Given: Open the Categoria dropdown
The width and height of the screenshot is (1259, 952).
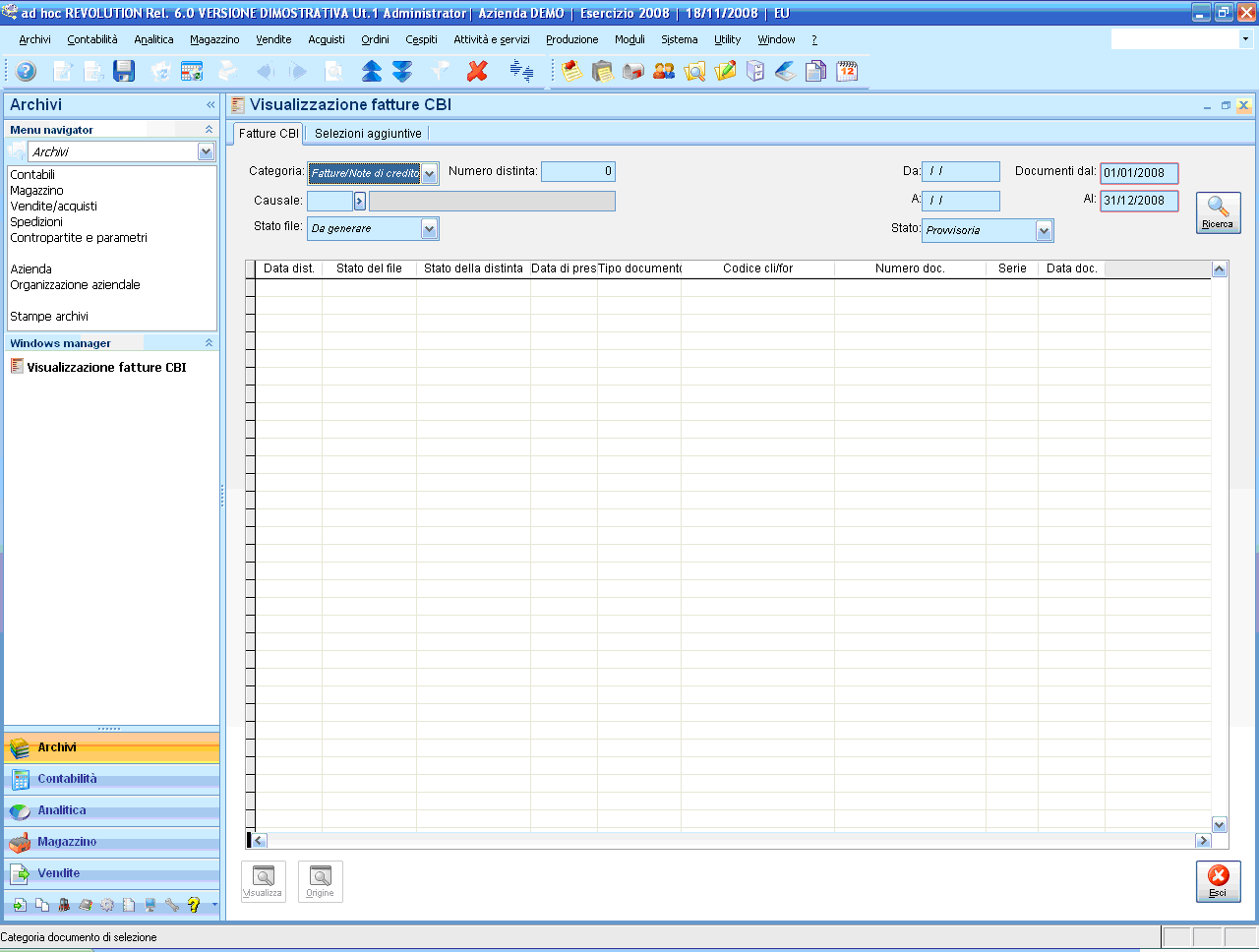Looking at the screenshot, I should click(x=430, y=173).
